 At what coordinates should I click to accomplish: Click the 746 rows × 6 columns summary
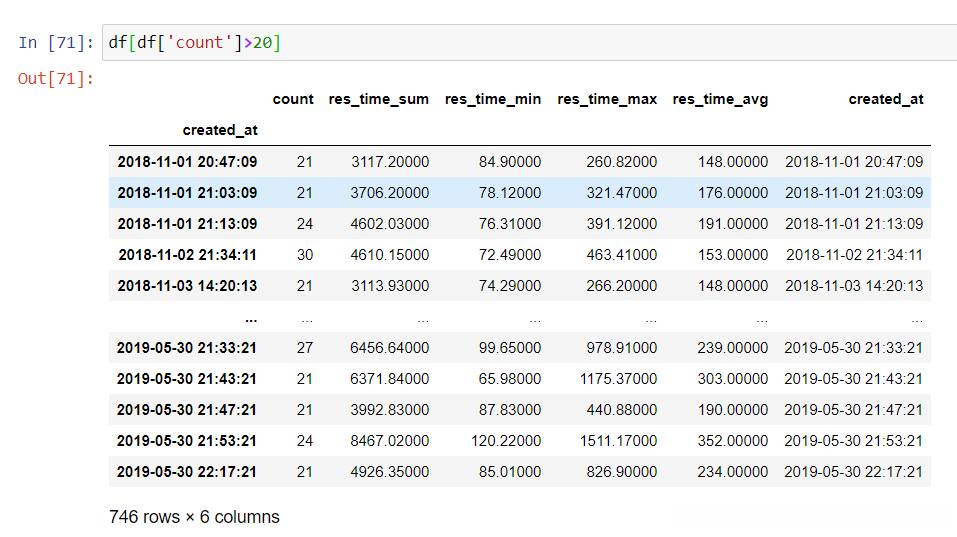[194, 517]
